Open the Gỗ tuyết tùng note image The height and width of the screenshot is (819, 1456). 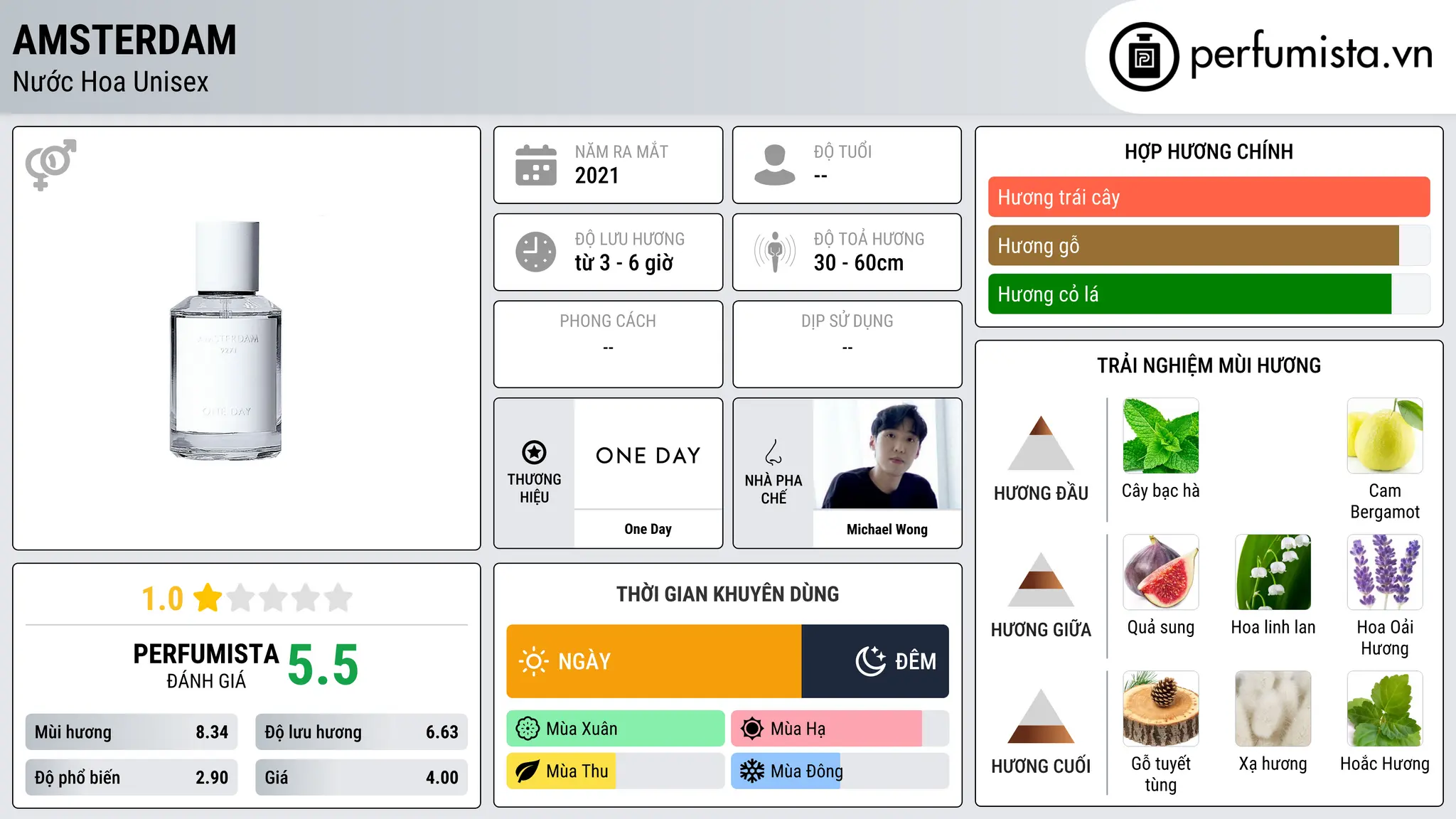point(1161,709)
